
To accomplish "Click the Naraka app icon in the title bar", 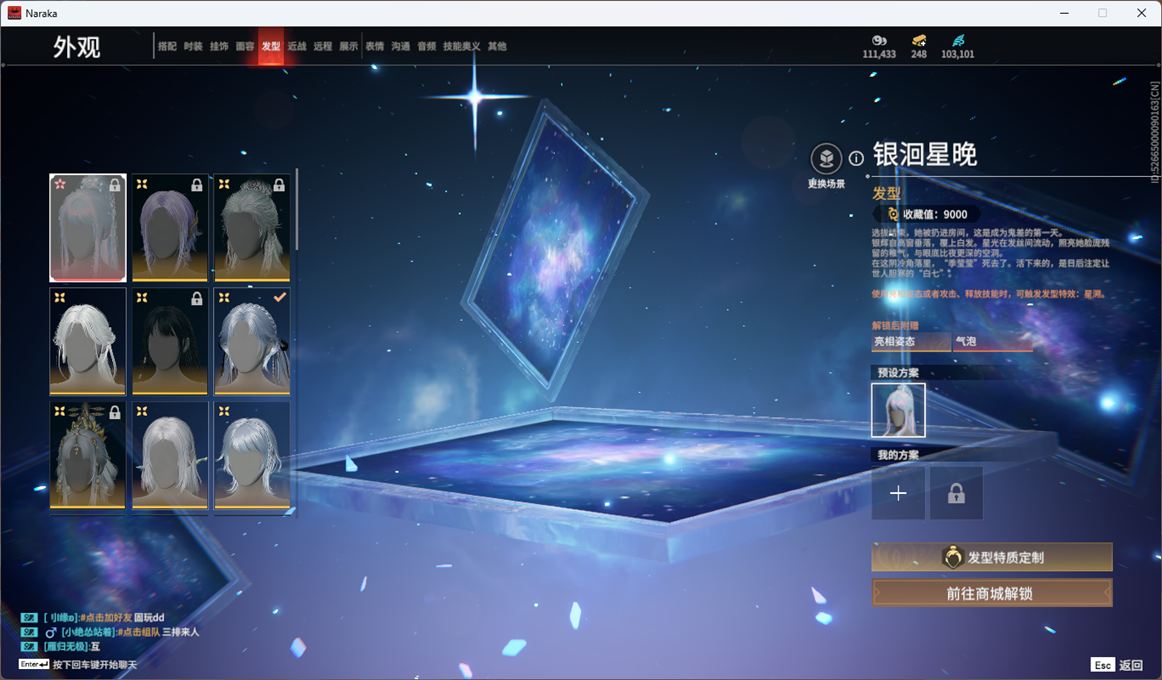I will tap(14, 13).
